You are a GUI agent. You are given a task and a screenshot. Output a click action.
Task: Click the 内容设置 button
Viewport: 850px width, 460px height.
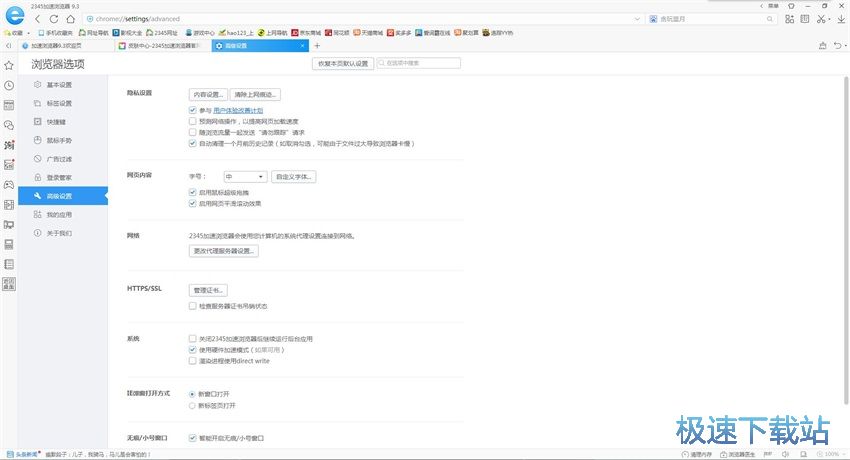[208, 94]
